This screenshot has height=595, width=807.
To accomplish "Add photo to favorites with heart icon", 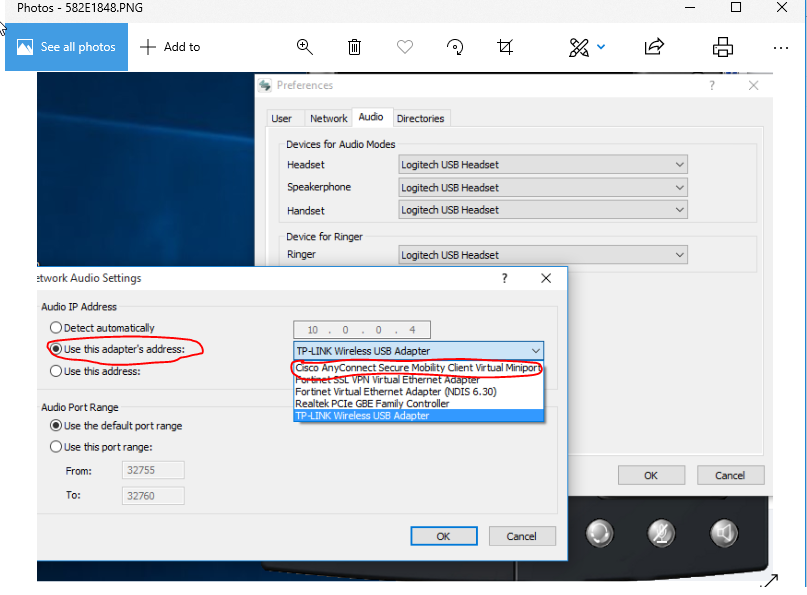I will coord(405,47).
